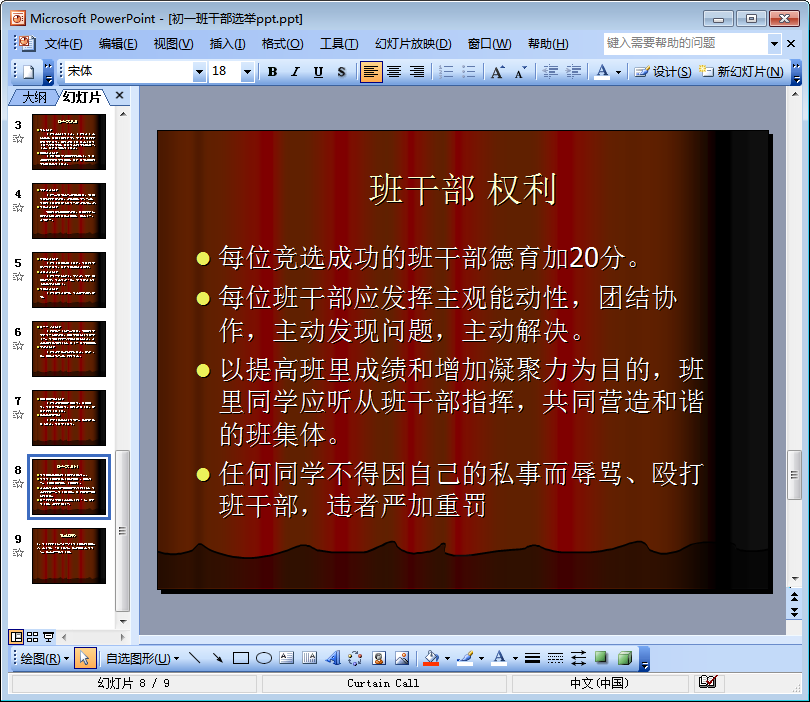
Task: Select slide 3 thumbnail
Action: [x=69, y=142]
